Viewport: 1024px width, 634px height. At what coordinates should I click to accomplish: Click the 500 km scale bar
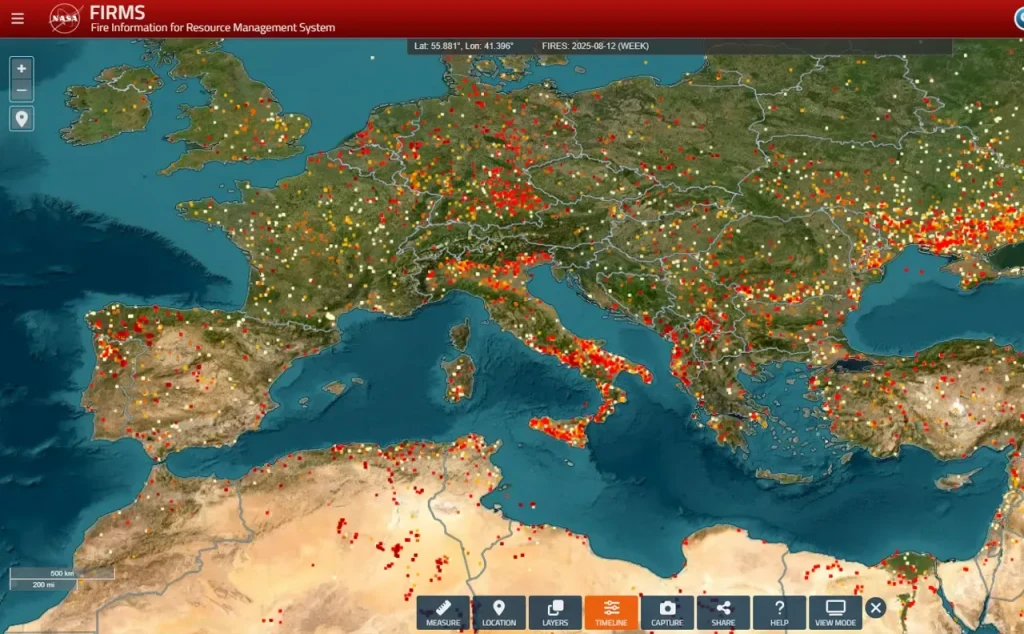(x=62, y=574)
